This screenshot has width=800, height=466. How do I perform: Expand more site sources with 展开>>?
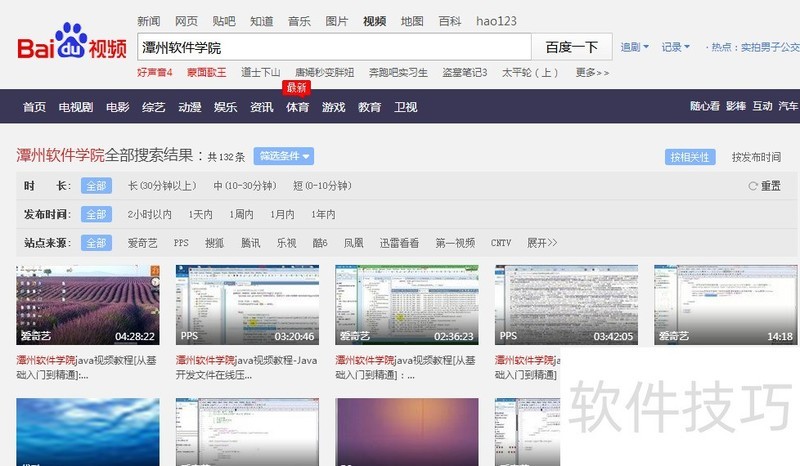(x=542, y=243)
